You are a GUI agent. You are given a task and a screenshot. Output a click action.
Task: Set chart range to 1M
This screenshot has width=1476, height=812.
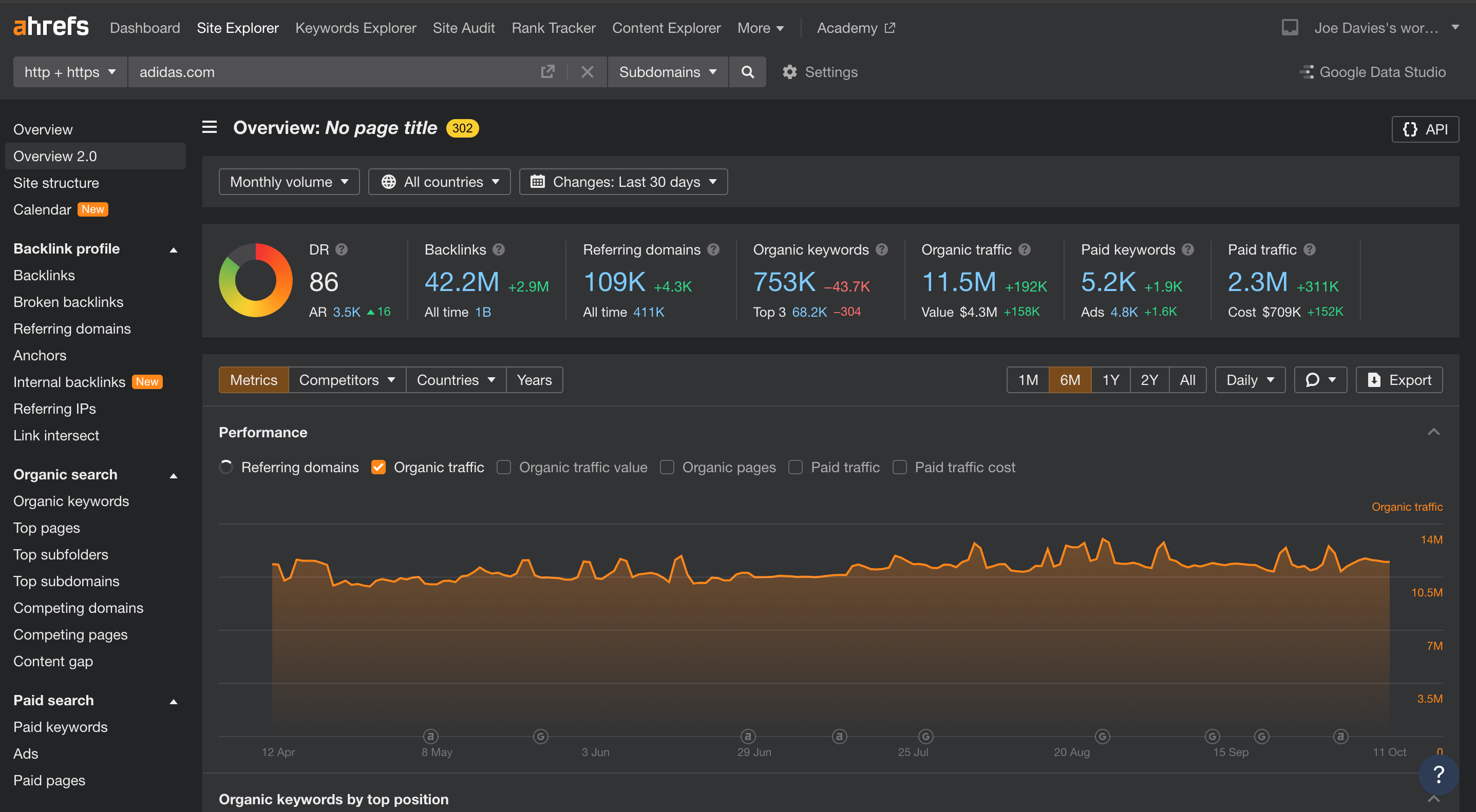1028,380
